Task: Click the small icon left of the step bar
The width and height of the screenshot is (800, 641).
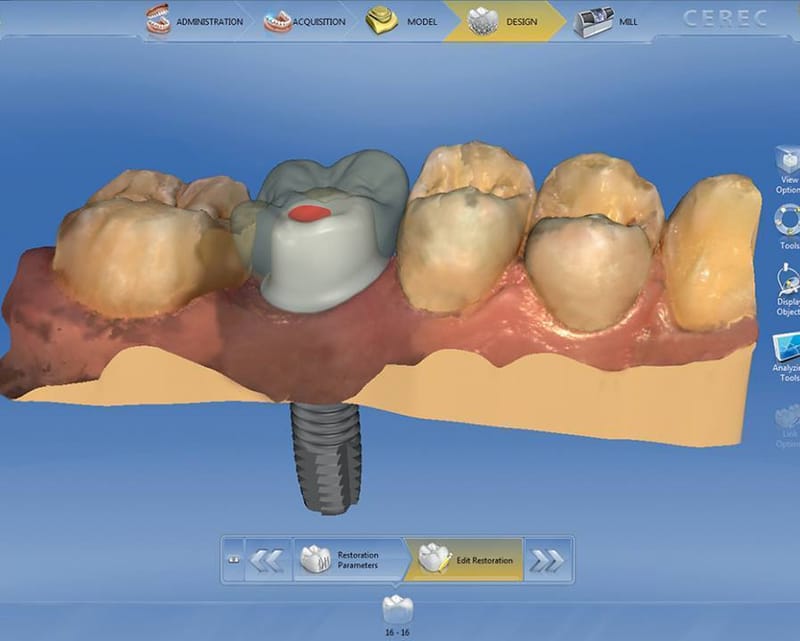Action: click(234, 560)
